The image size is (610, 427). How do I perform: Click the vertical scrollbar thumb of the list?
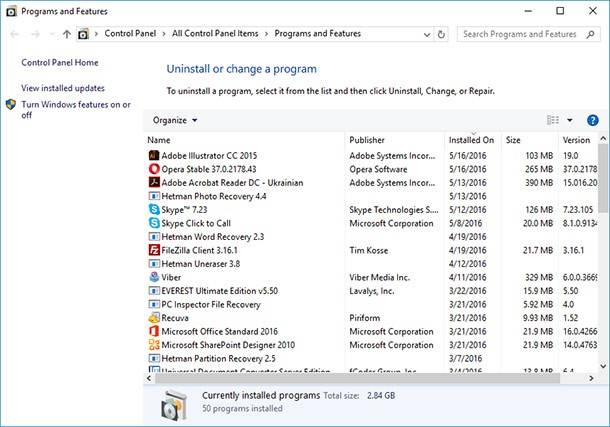[603, 178]
